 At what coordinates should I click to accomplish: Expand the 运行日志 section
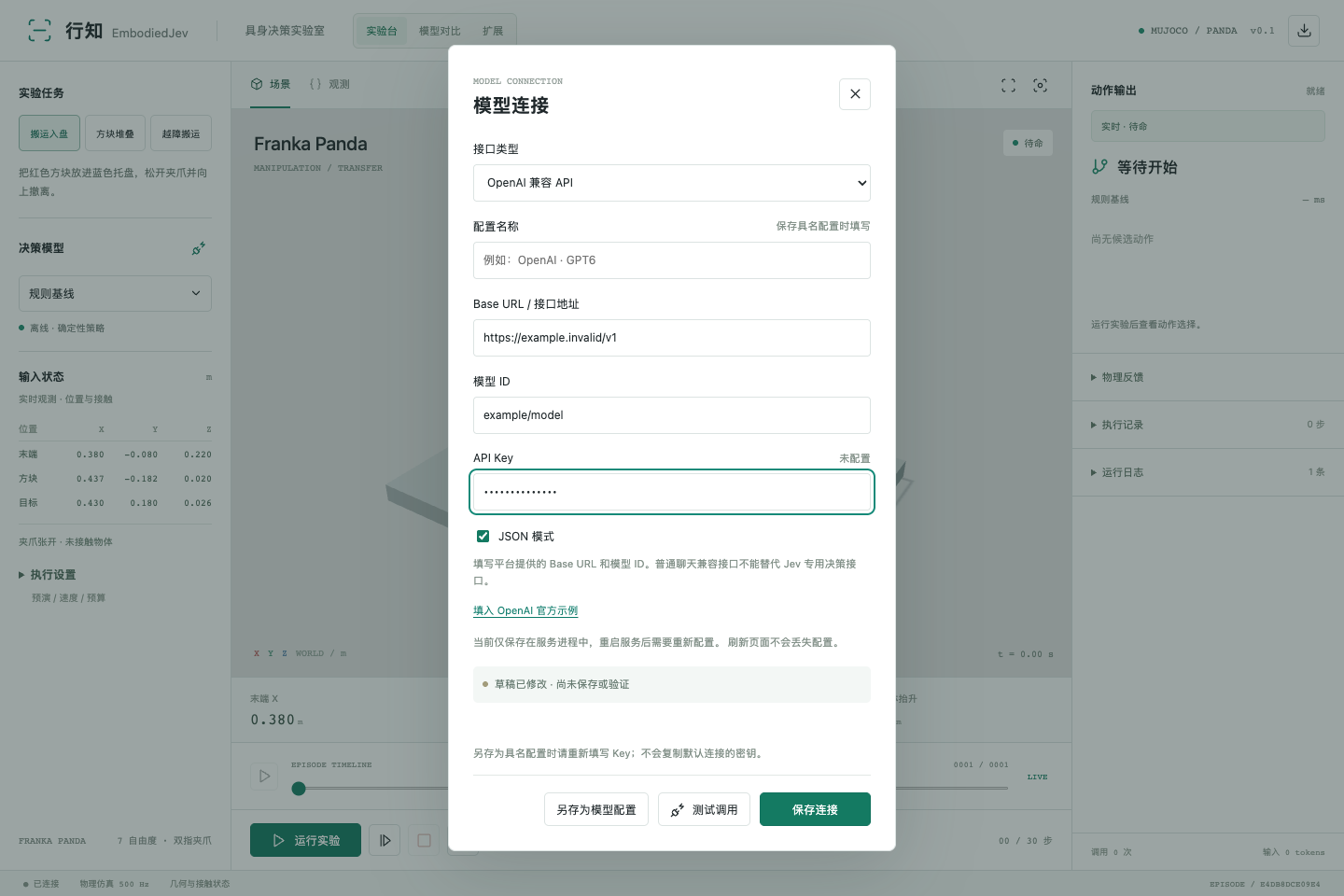pyautogui.click(x=1208, y=472)
